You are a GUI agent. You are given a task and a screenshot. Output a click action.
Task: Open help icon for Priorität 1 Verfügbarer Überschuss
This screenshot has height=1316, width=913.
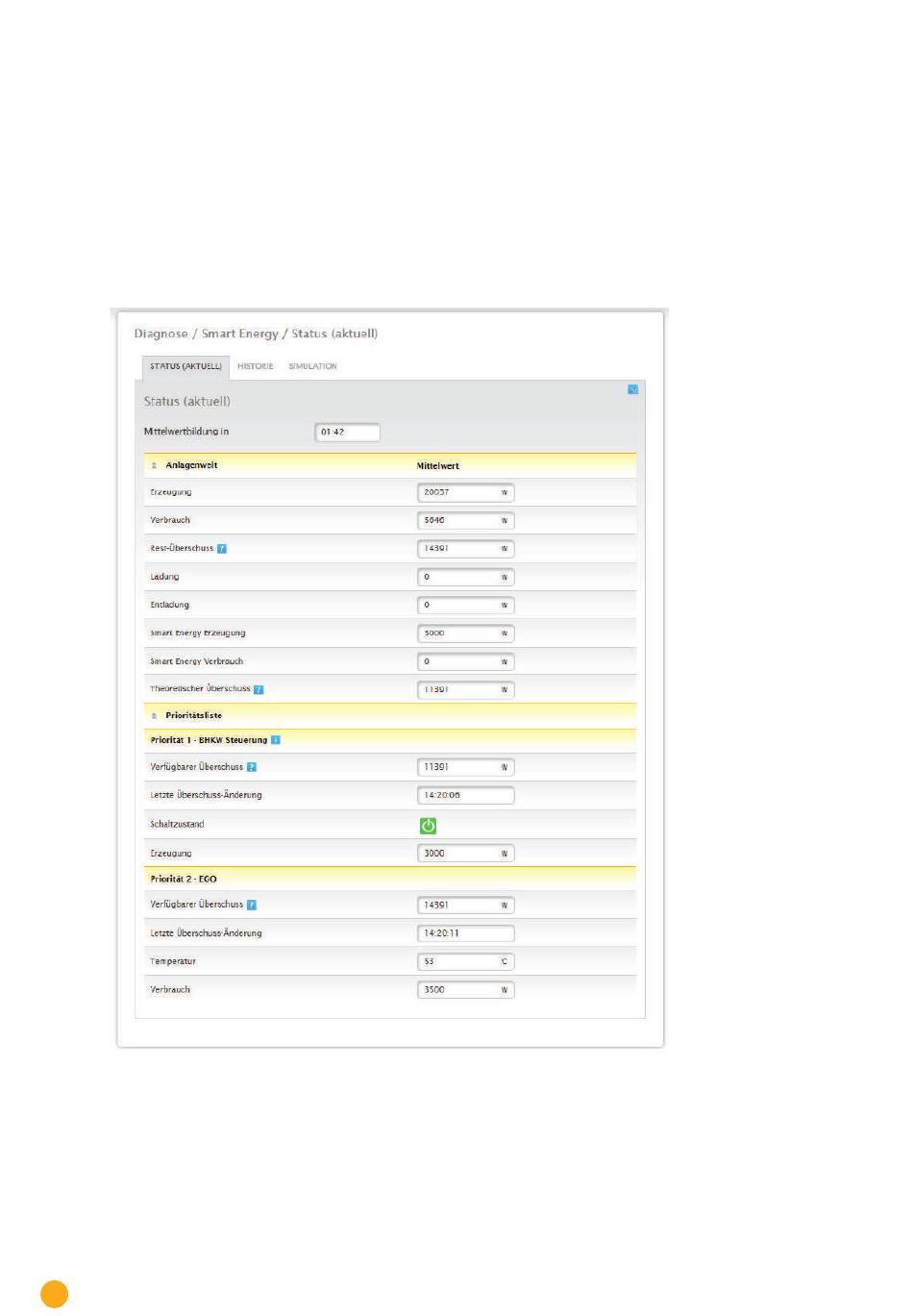click(x=252, y=767)
